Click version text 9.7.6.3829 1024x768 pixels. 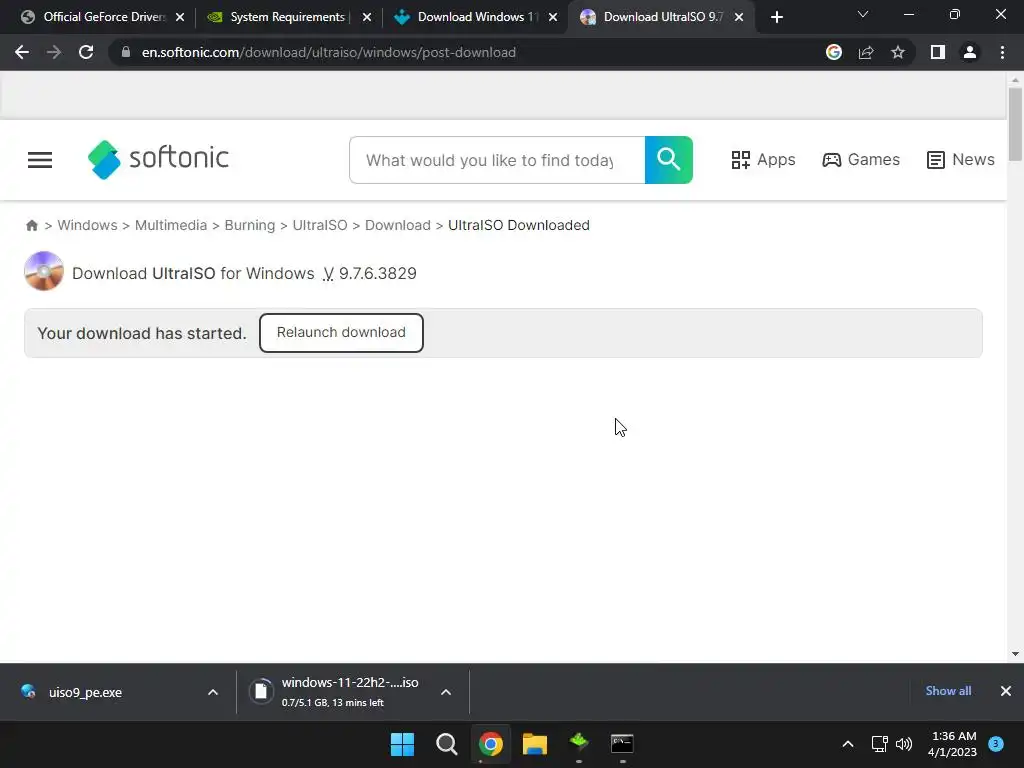coord(377,273)
